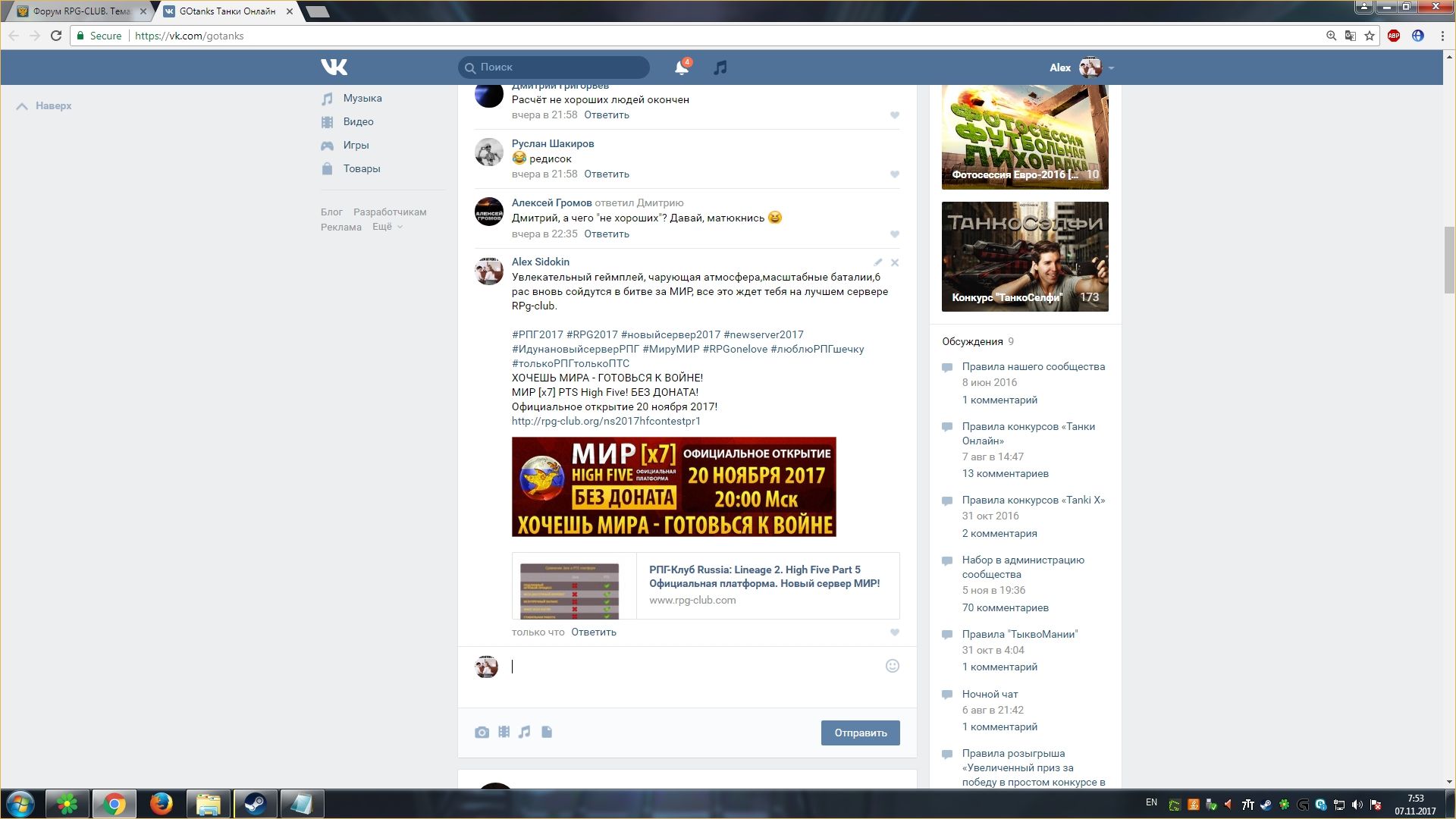Attach a photo using camera icon
The height and width of the screenshot is (819, 1456).
(x=482, y=733)
